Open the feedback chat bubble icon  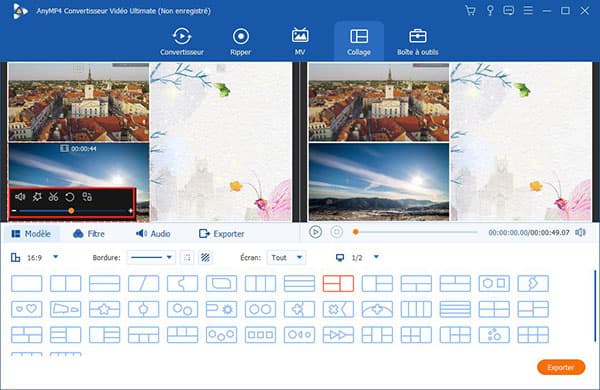point(508,10)
